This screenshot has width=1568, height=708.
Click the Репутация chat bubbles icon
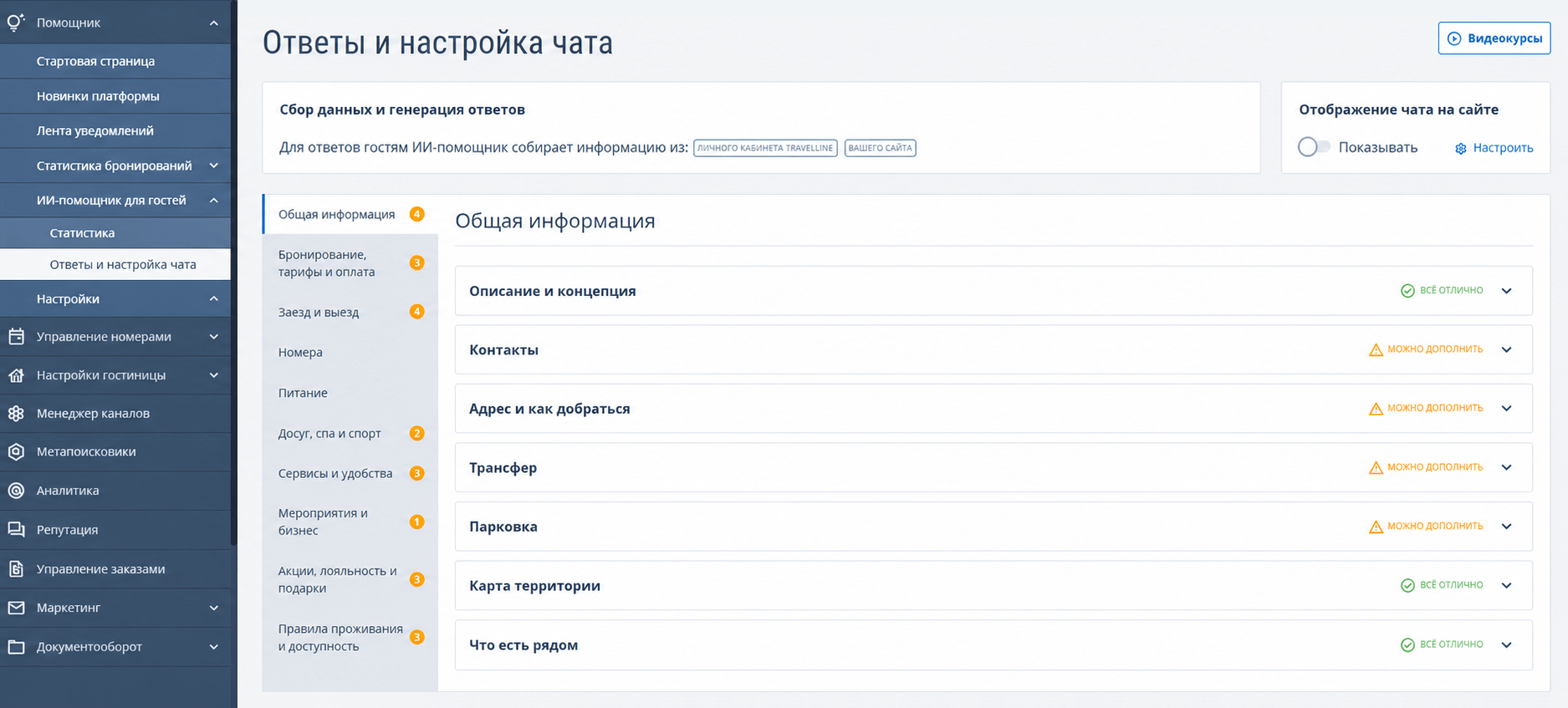click(16, 529)
